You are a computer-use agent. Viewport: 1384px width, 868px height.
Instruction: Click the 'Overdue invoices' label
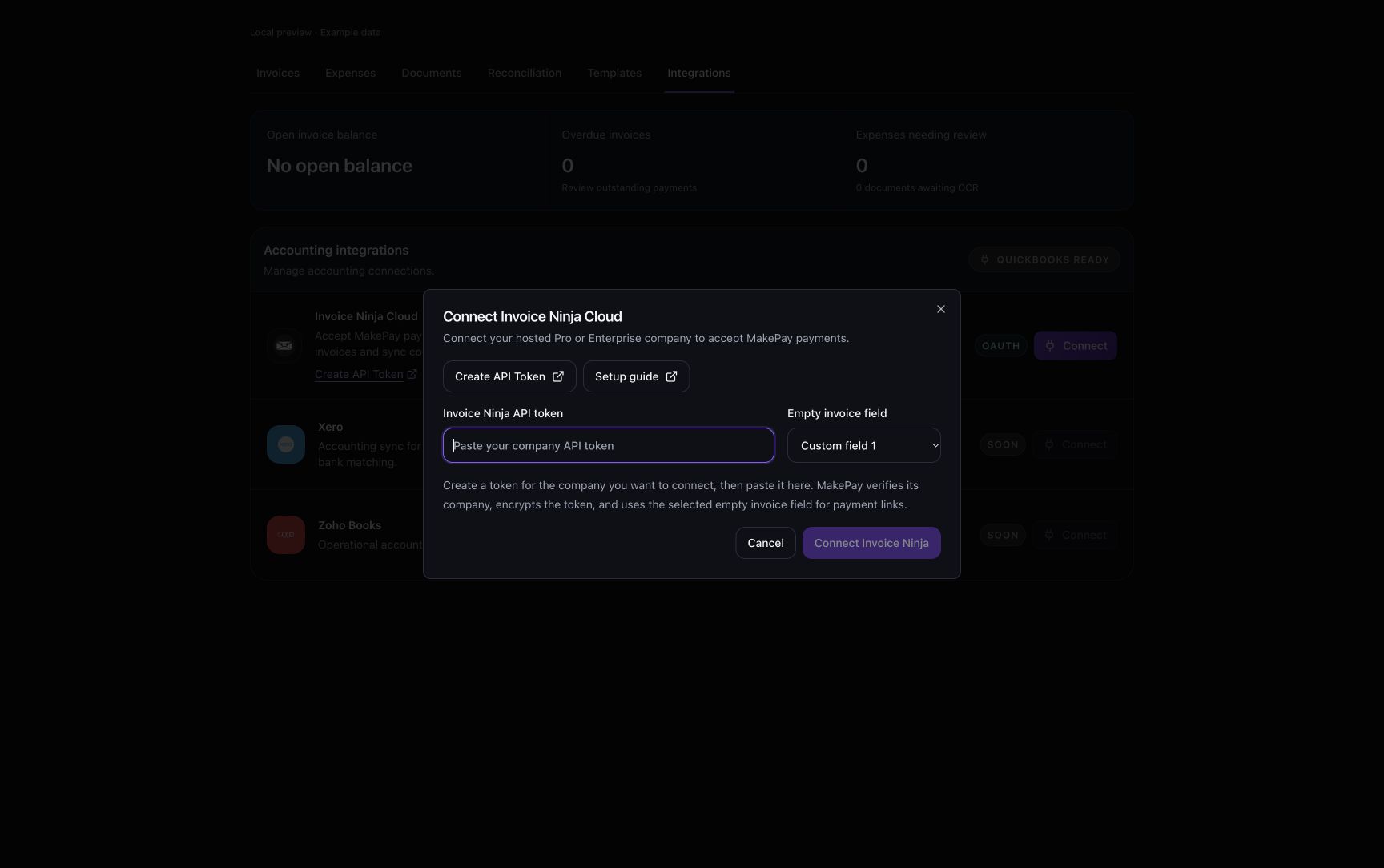pyautogui.click(x=606, y=135)
